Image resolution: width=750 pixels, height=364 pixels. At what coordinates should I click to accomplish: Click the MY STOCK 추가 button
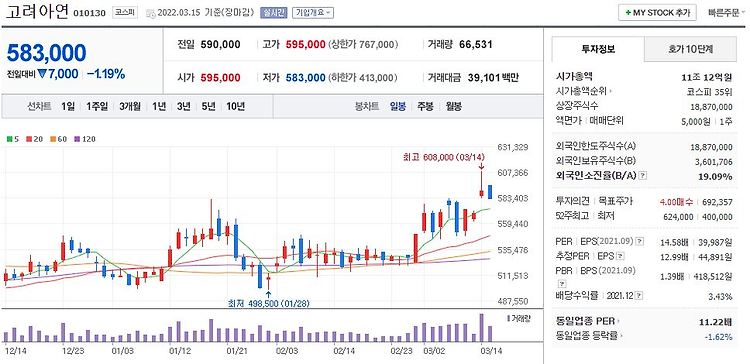point(657,13)
